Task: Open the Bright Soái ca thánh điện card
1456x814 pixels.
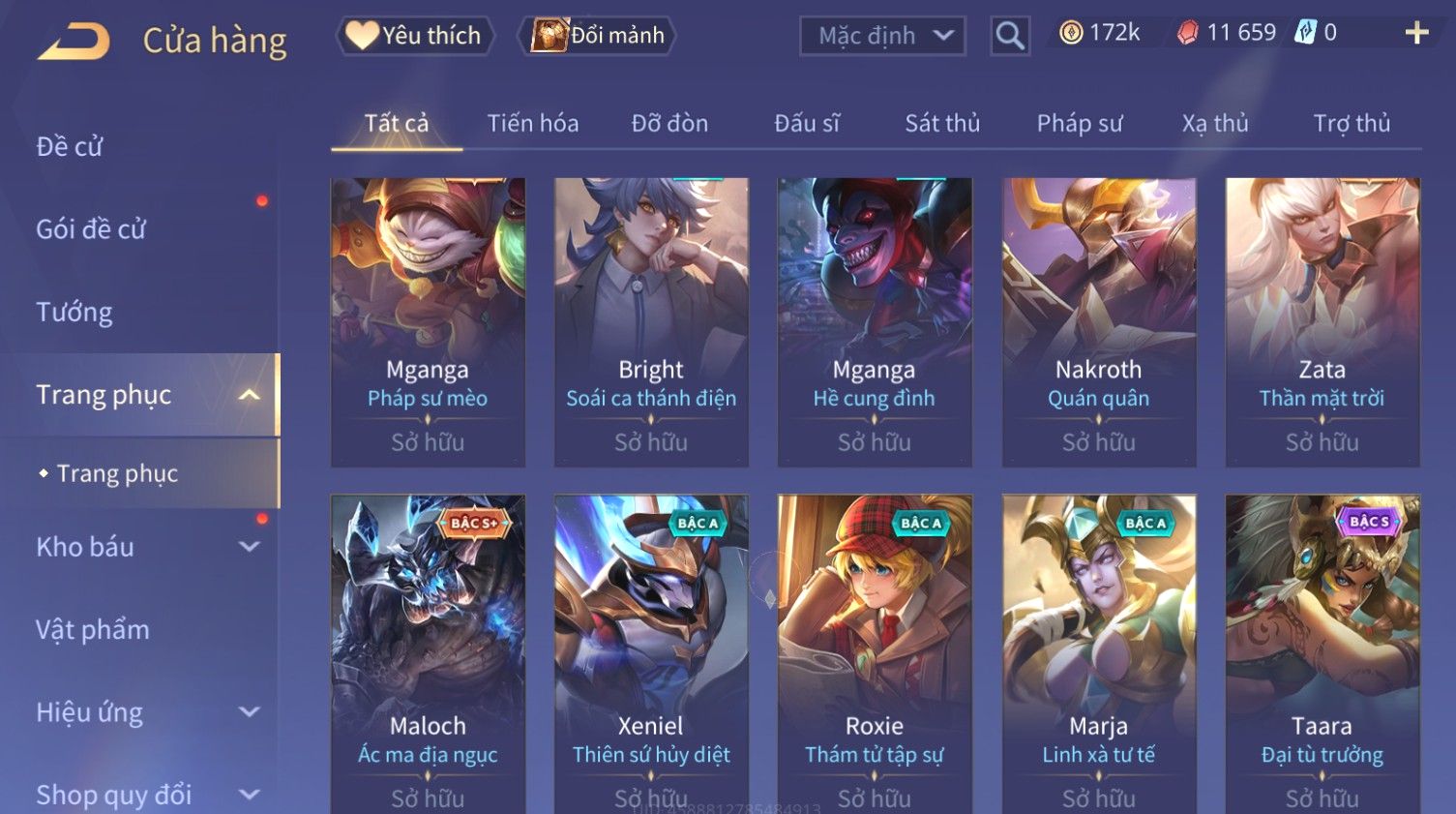Action: (651, 322)
